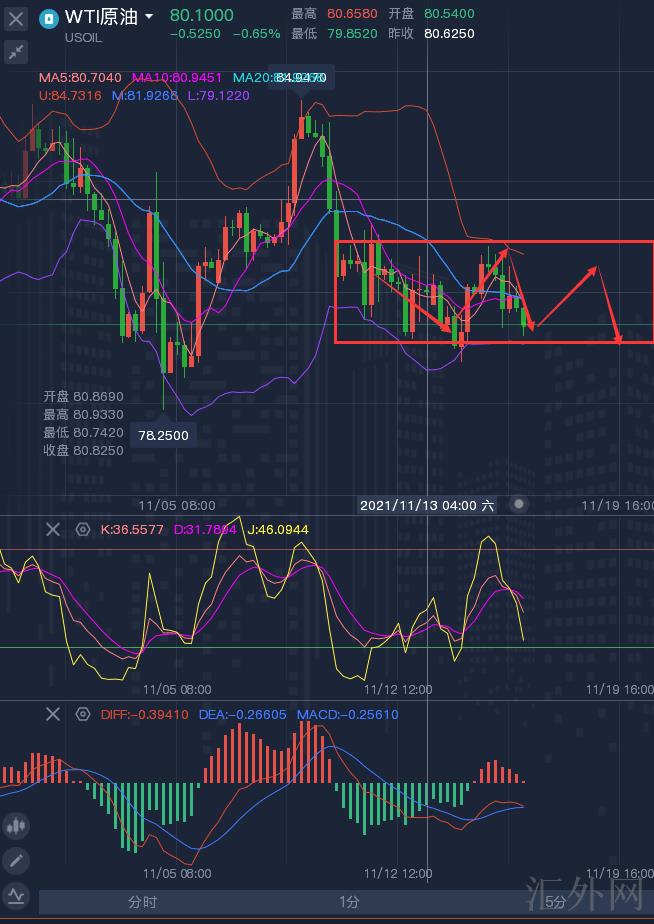The height and width of the screenshot is (924, 654).
Task: Close the KDJ indicator panel
Action: [x=53, y=529]
